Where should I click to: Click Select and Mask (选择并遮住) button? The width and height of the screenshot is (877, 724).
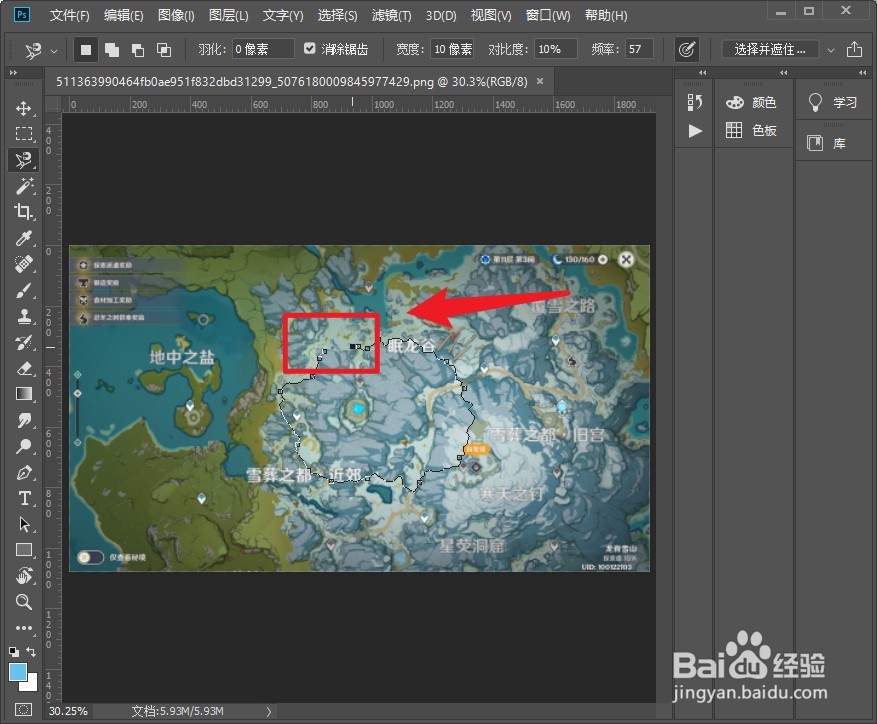[770, 49]
